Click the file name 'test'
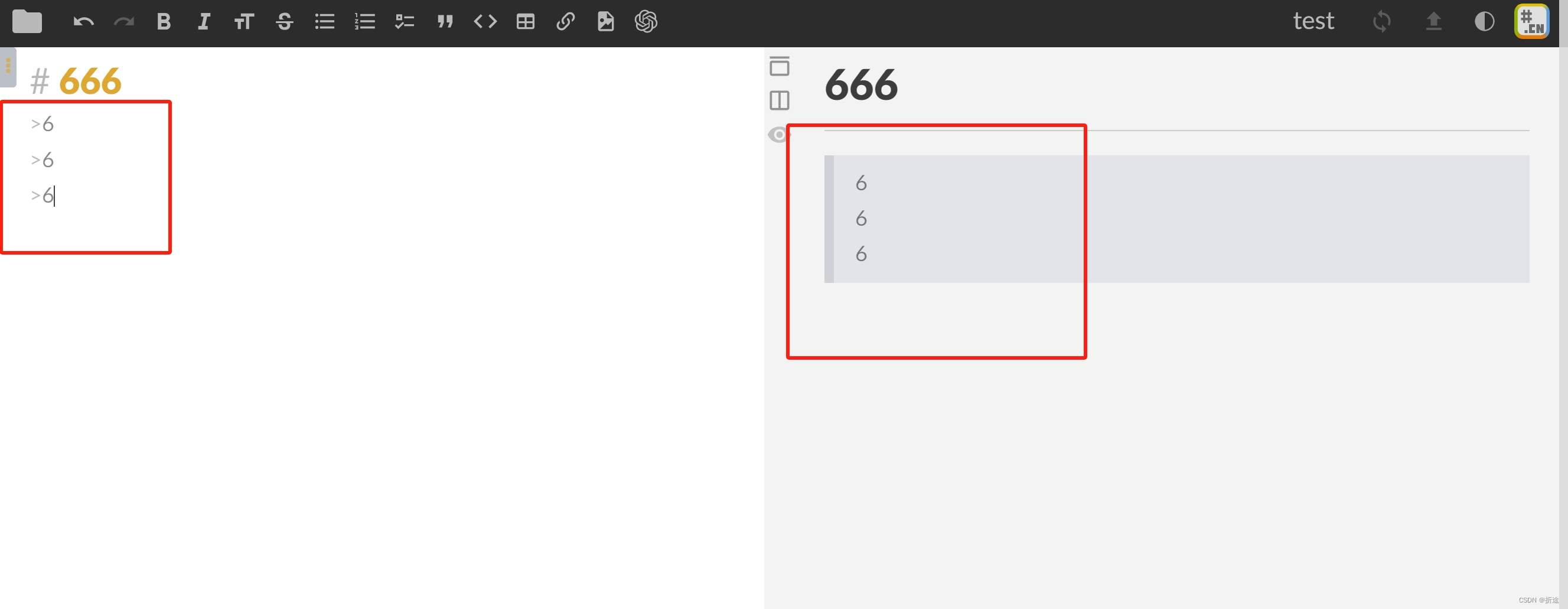This screenshot has width=1568, height=609. pos(1313,21)
